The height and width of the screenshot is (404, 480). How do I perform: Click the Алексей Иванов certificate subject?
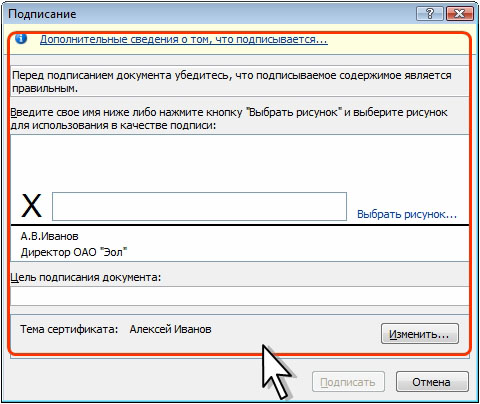pos(170,329)
